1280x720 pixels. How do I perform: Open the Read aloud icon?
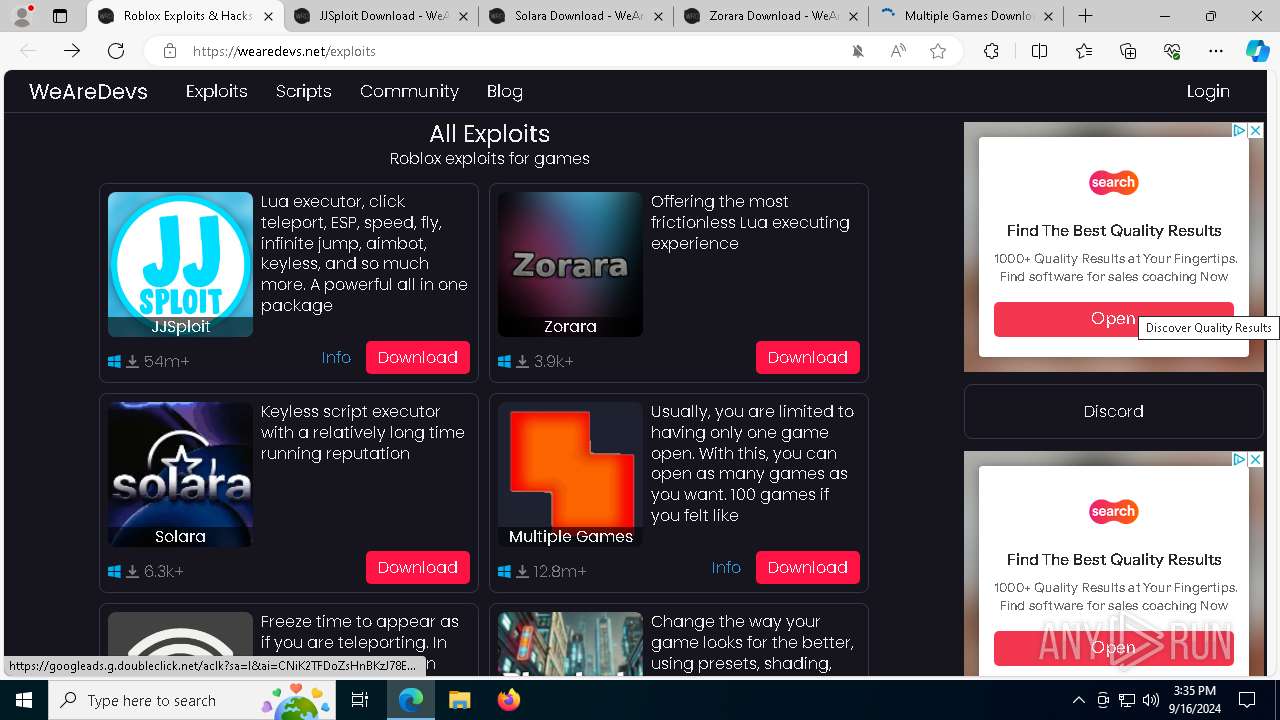point(898,51)
